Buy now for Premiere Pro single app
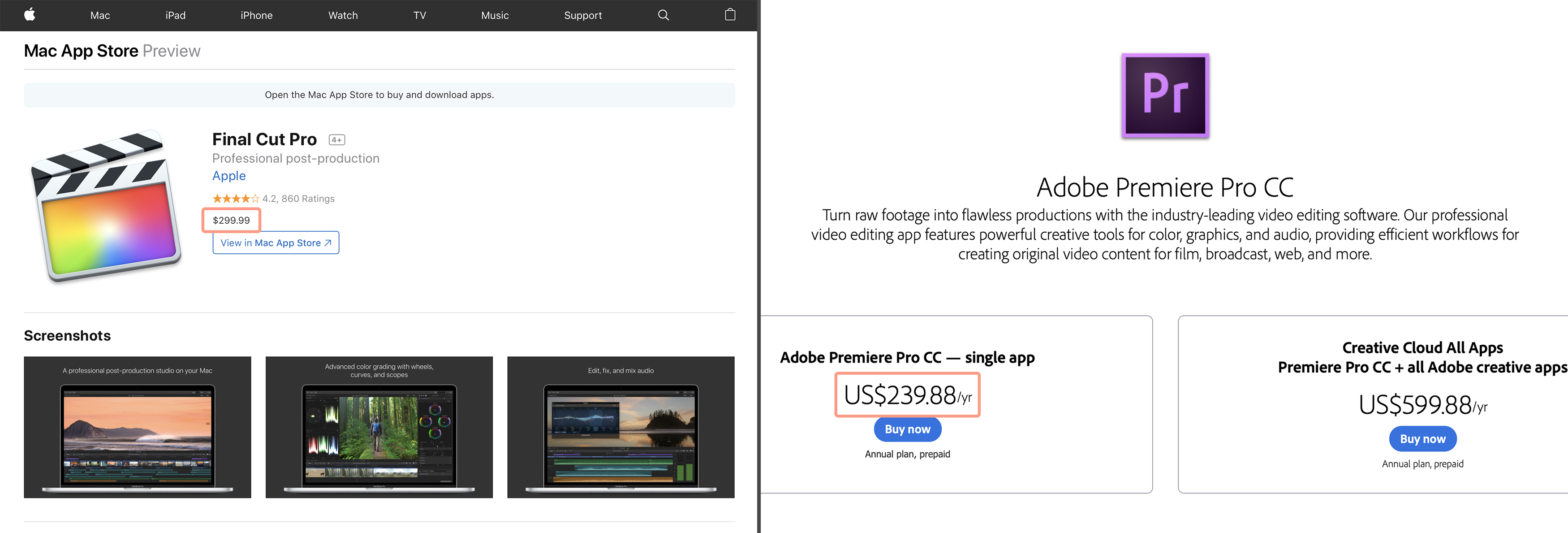This screenshot has width=1568, height=533. (907, 429)
